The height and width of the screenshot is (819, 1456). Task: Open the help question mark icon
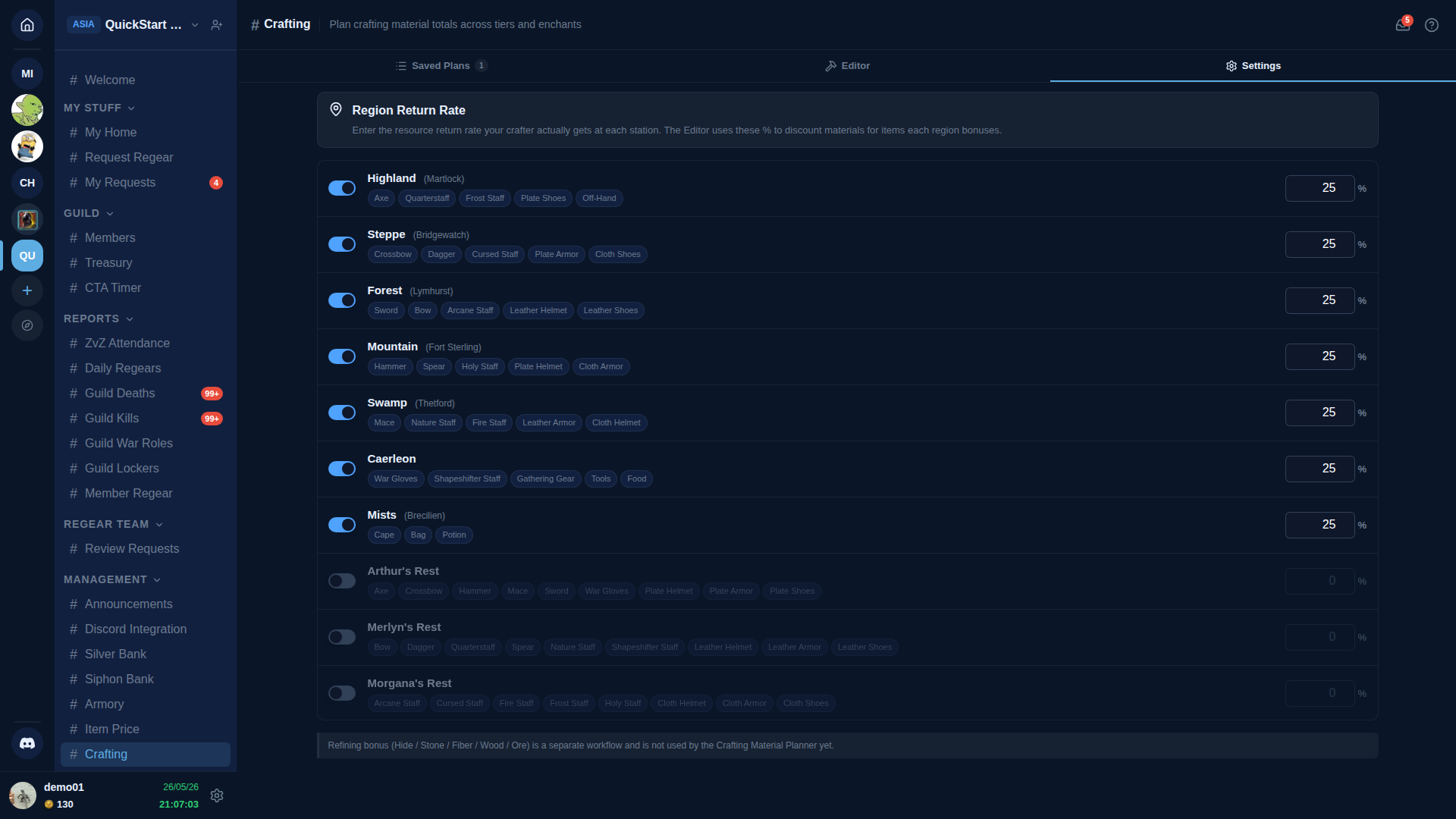tap(1432, 25)
